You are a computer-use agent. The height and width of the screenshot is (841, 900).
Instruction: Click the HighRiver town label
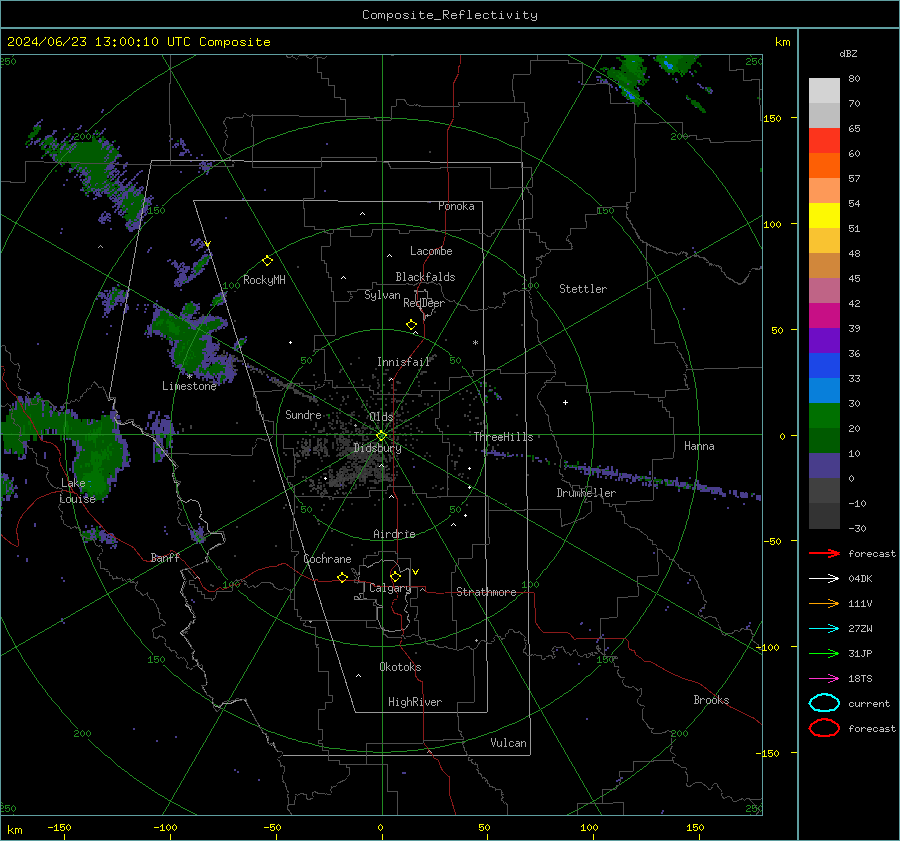(x=415, y=702)
